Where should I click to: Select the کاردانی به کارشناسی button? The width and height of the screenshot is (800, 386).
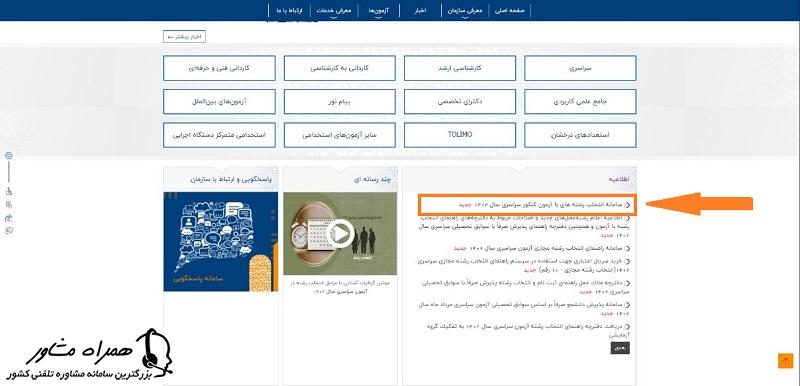[340, 68]
